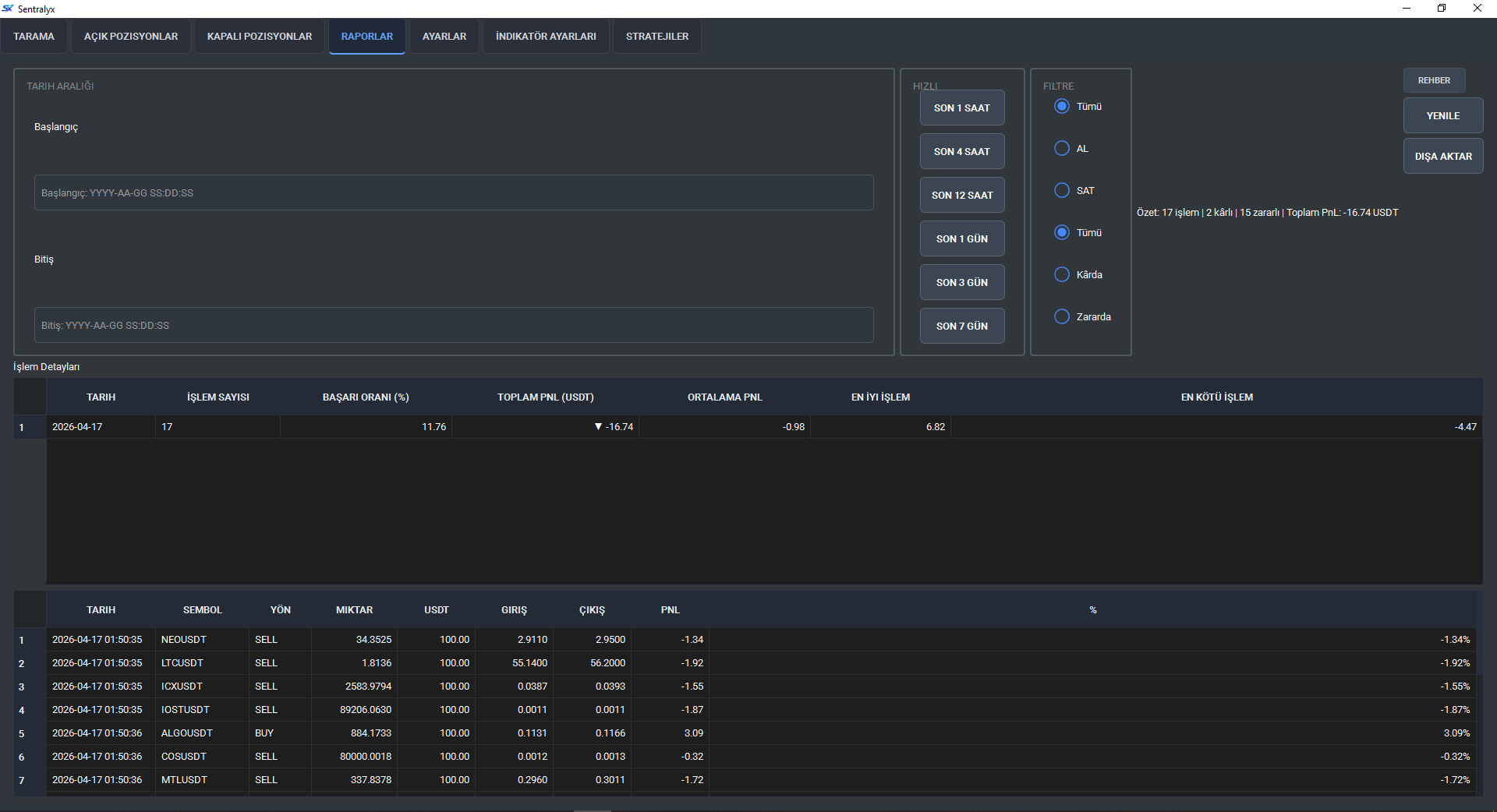Go to İndikatör Ayarları tab
Screen dimensions: 1497x812
(546, 37)
